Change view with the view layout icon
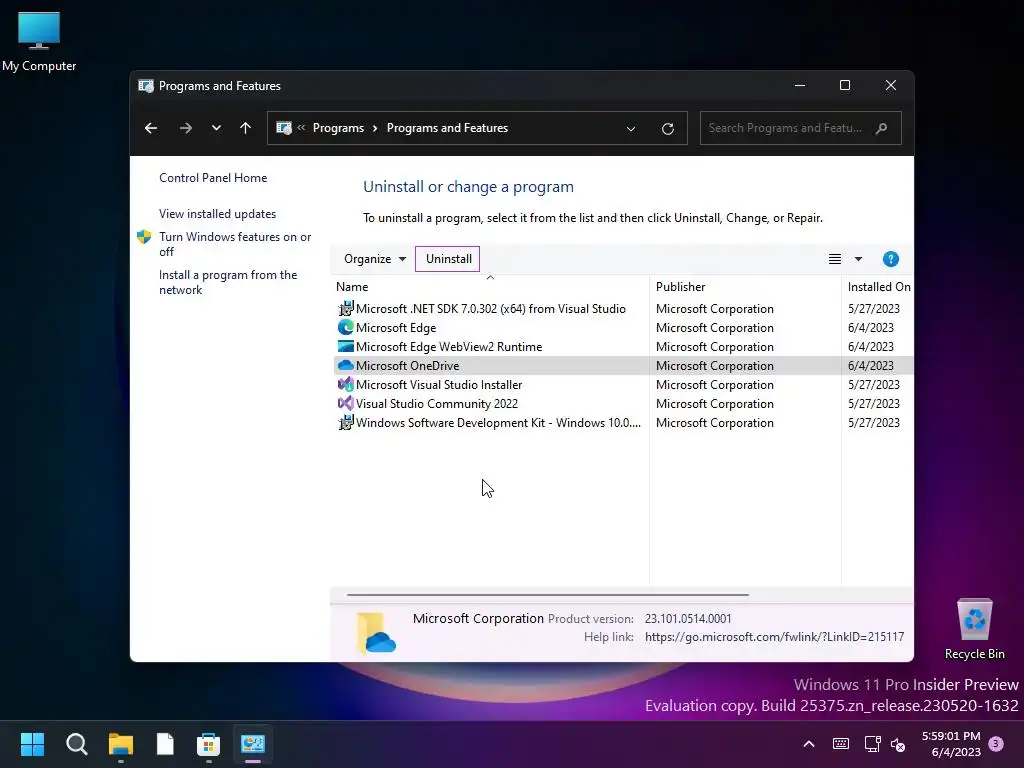1024x768 pixels. click(835, 259)
